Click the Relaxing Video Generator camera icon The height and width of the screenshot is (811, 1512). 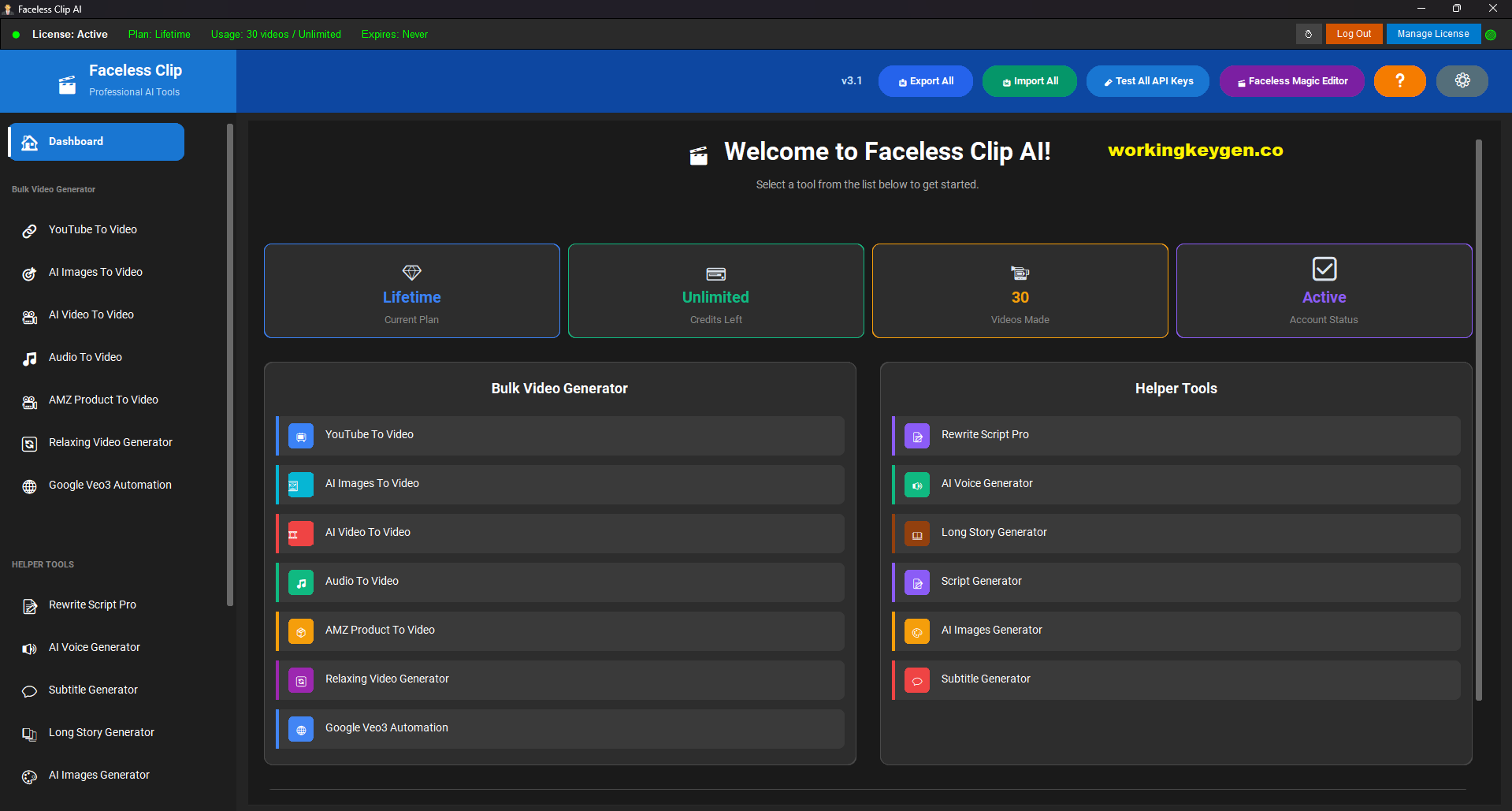29,444
